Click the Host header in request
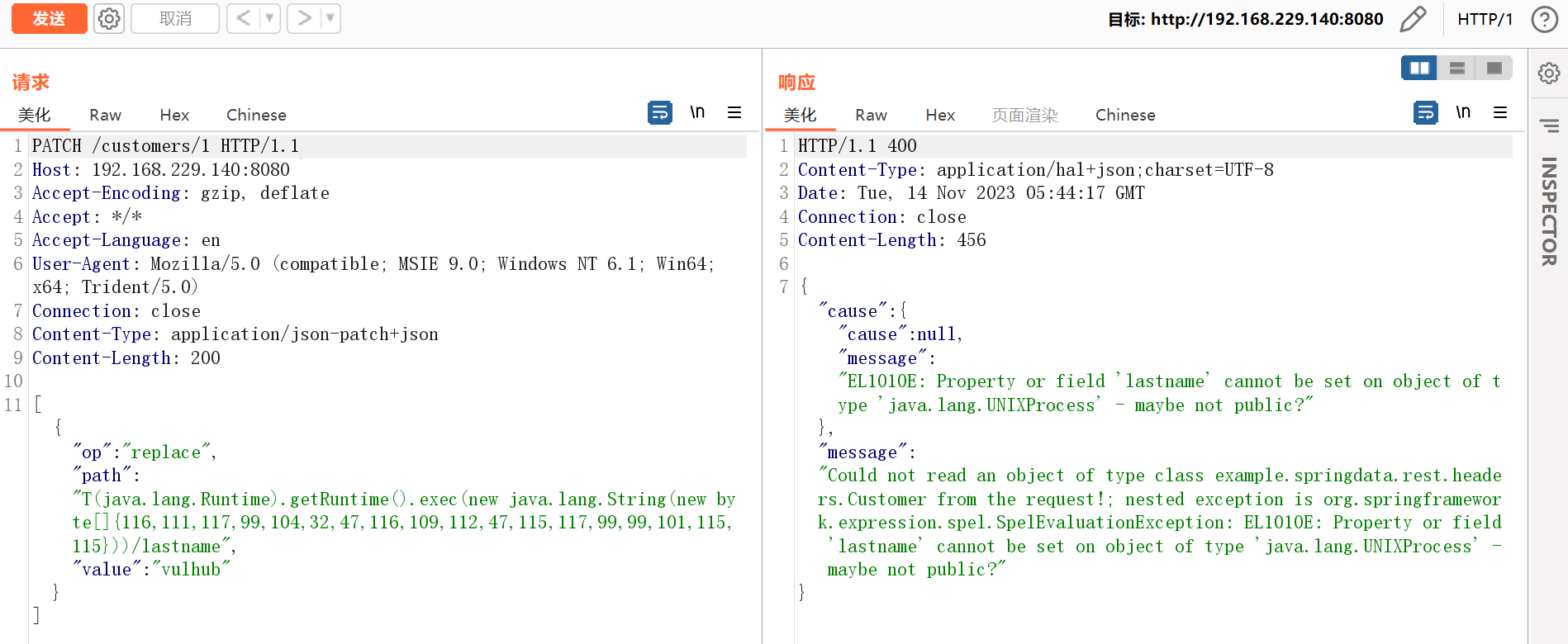Image resolution: width=1568 pixels, height=644 pixels. [x=161, y=170]
